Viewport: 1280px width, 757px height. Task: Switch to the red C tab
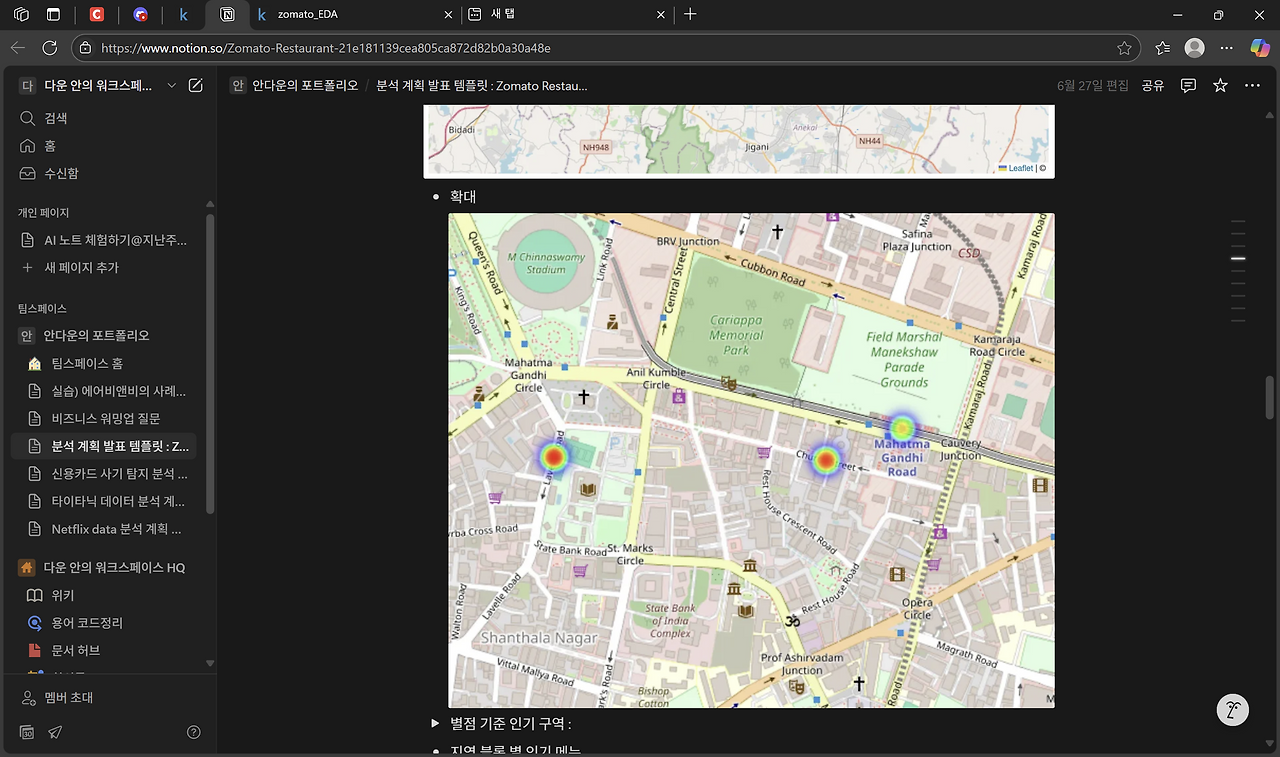(97, 15)
